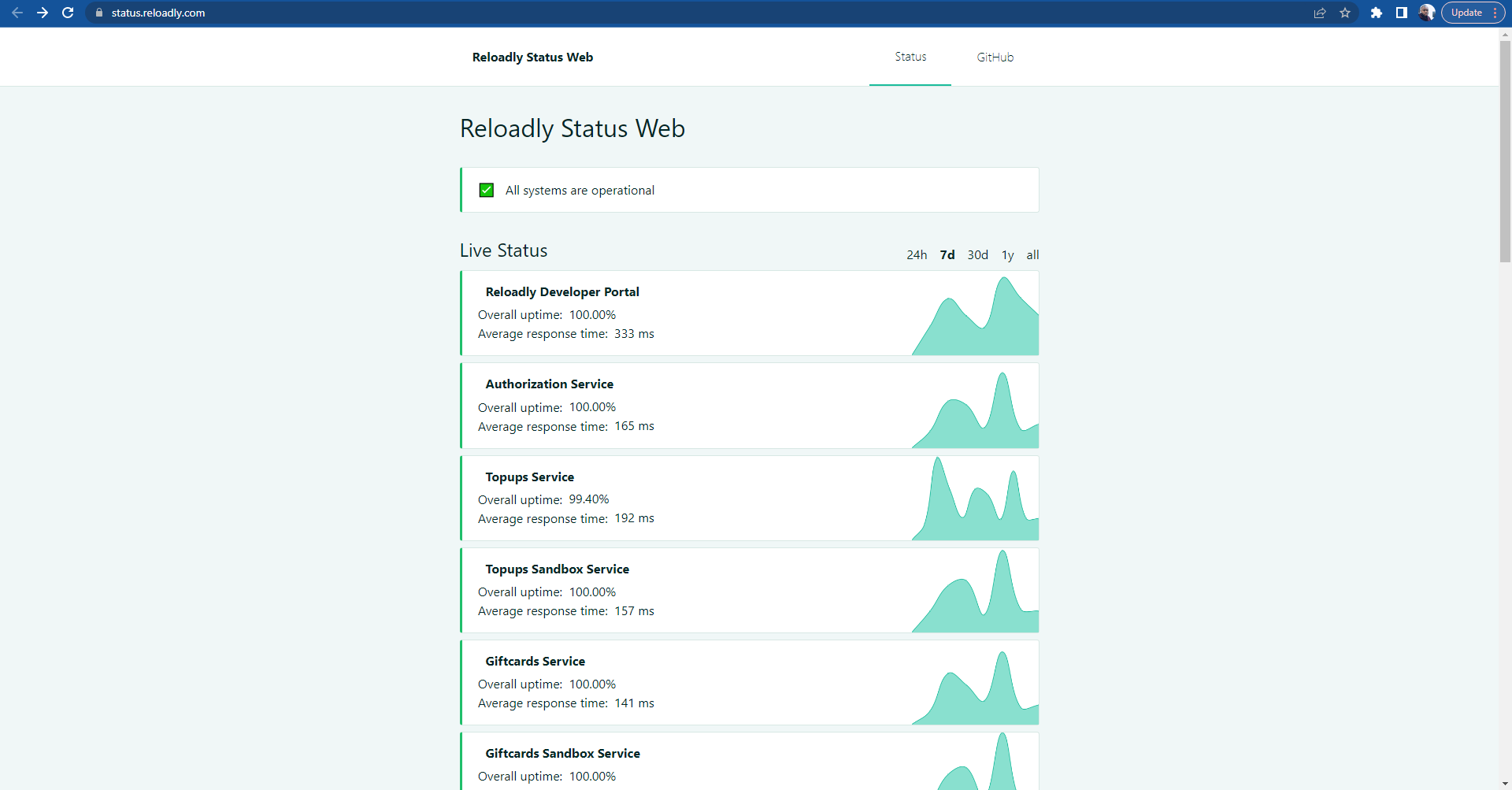Click the 141 ms average response time

634,703
